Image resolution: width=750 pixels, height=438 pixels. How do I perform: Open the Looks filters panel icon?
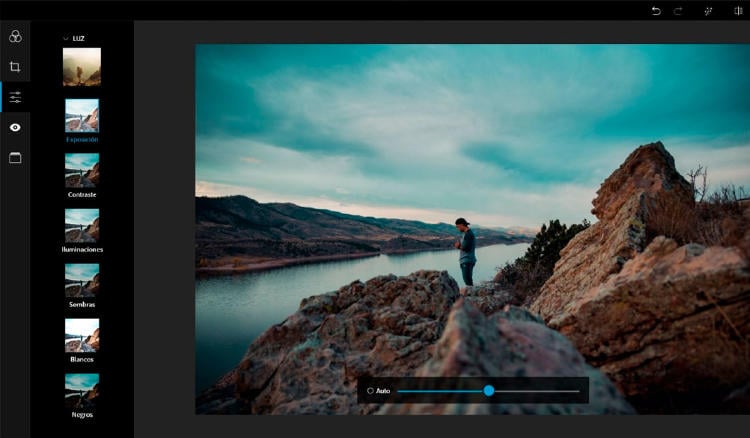(x=15, y=36)
